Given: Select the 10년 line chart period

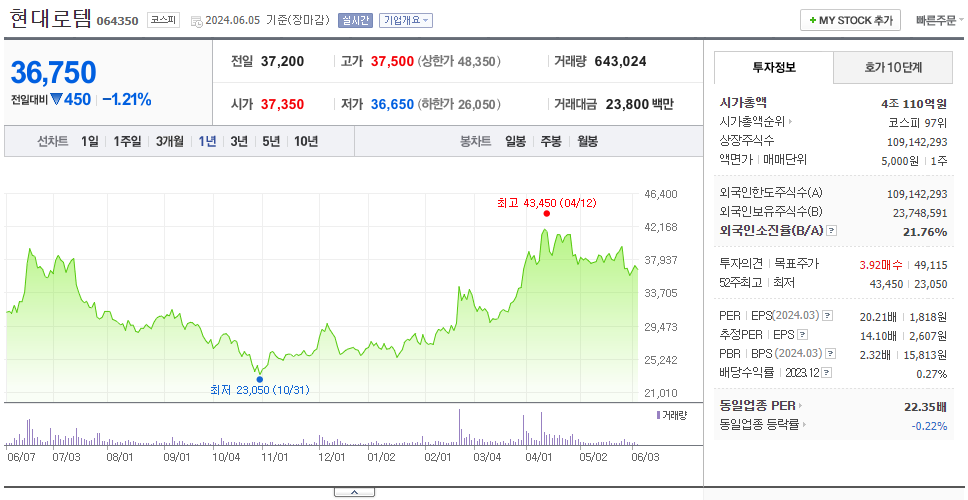Looking at the screenshot, I should 306,141.
